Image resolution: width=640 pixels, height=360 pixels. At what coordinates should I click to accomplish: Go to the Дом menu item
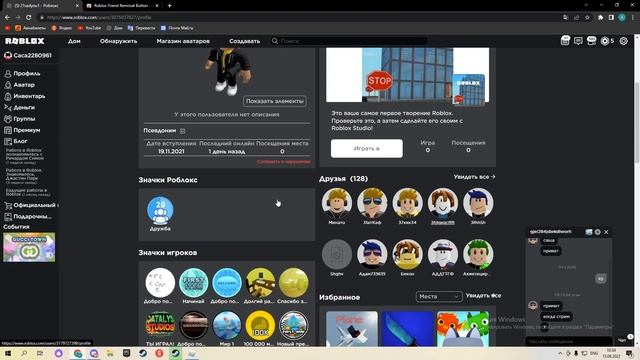pos(74,41)
